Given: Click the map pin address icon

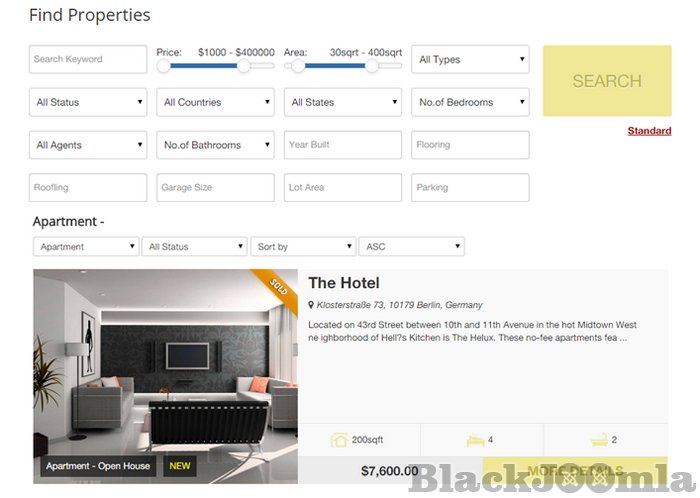Looking at the screenshot, I should point(311,305).
